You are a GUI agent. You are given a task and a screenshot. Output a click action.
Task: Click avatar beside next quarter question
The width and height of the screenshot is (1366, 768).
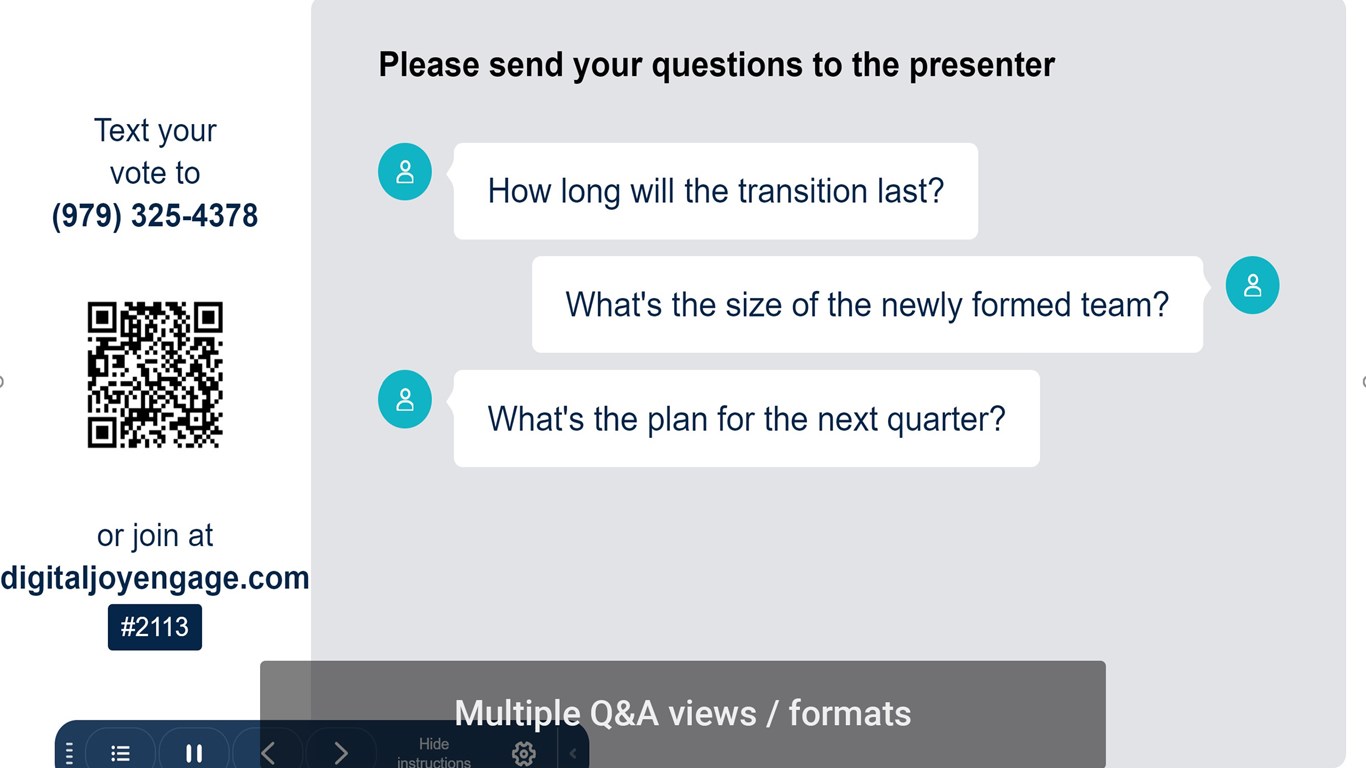point(405,399)
